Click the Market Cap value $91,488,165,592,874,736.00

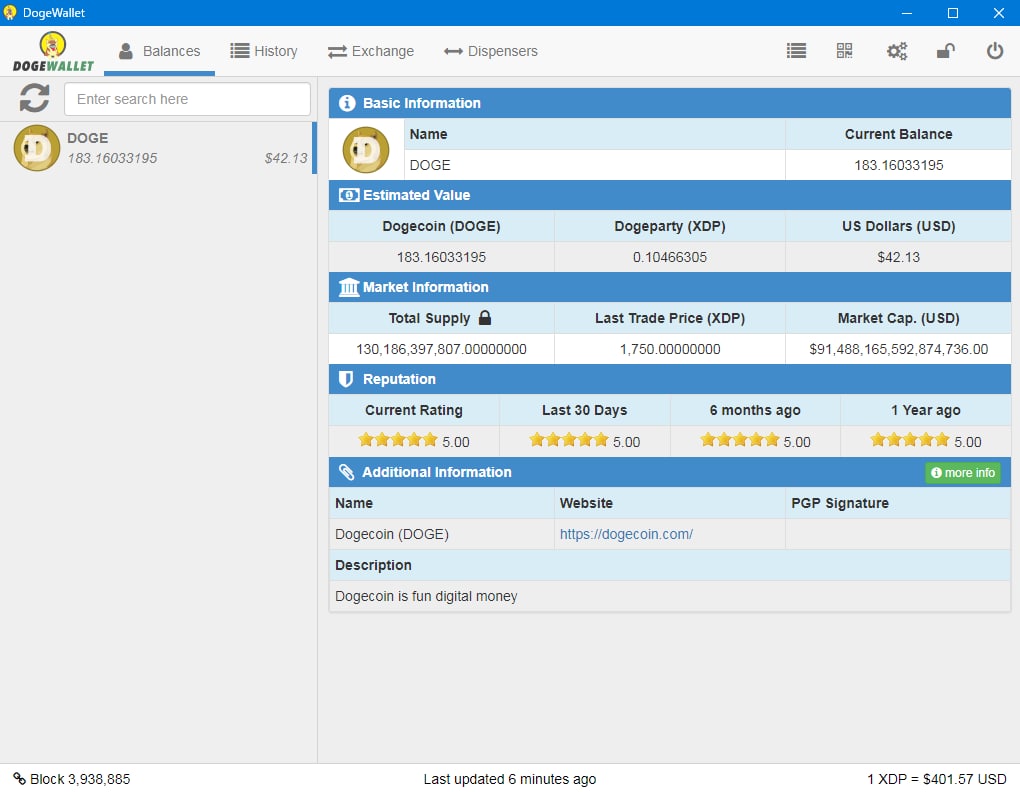tap(898, 349)
